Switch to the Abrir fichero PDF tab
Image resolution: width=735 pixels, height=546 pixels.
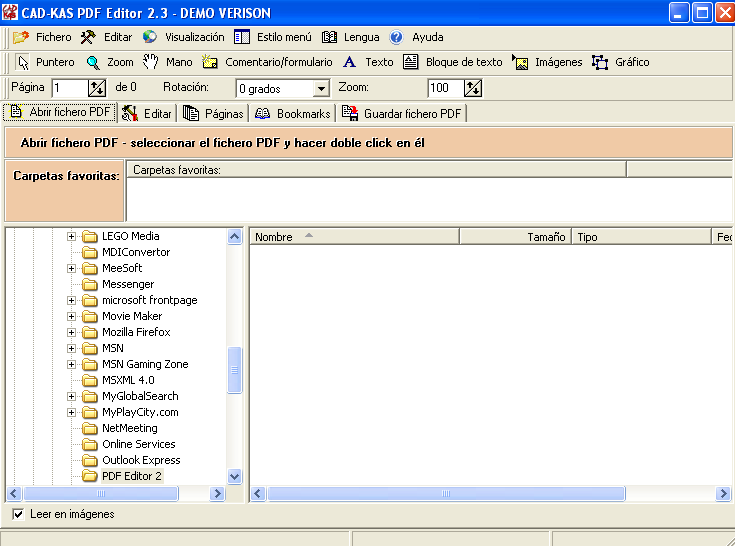(x=60, y=112)
